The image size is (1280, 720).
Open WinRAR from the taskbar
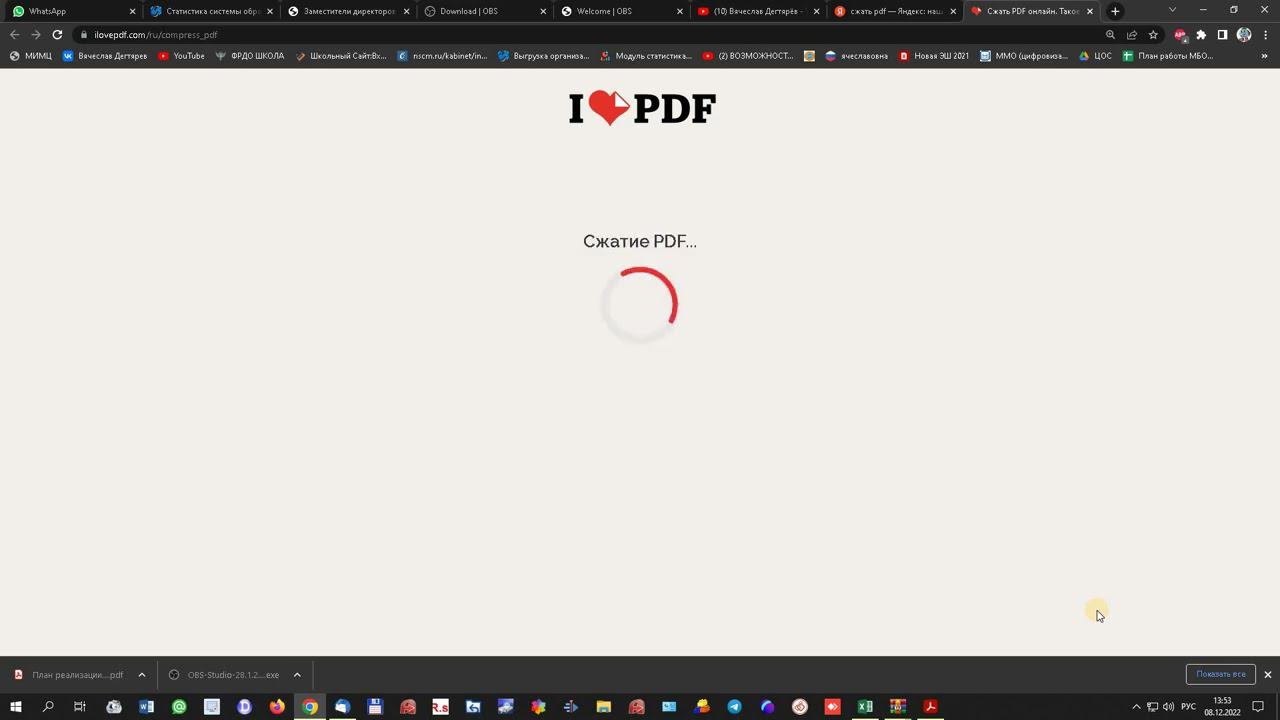898,707
